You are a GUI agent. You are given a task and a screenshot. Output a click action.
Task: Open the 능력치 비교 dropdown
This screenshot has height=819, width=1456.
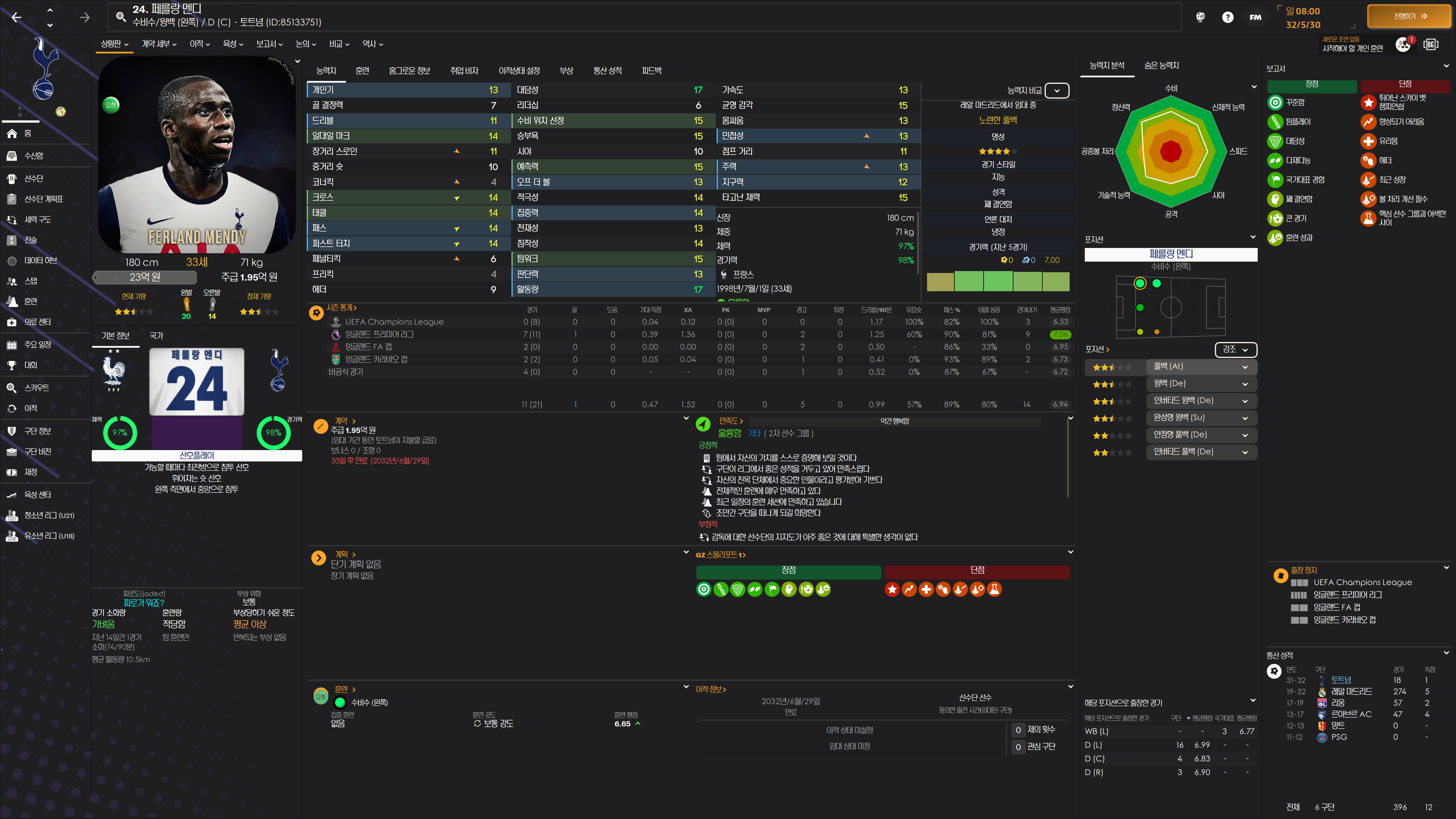pos(1056,91)
